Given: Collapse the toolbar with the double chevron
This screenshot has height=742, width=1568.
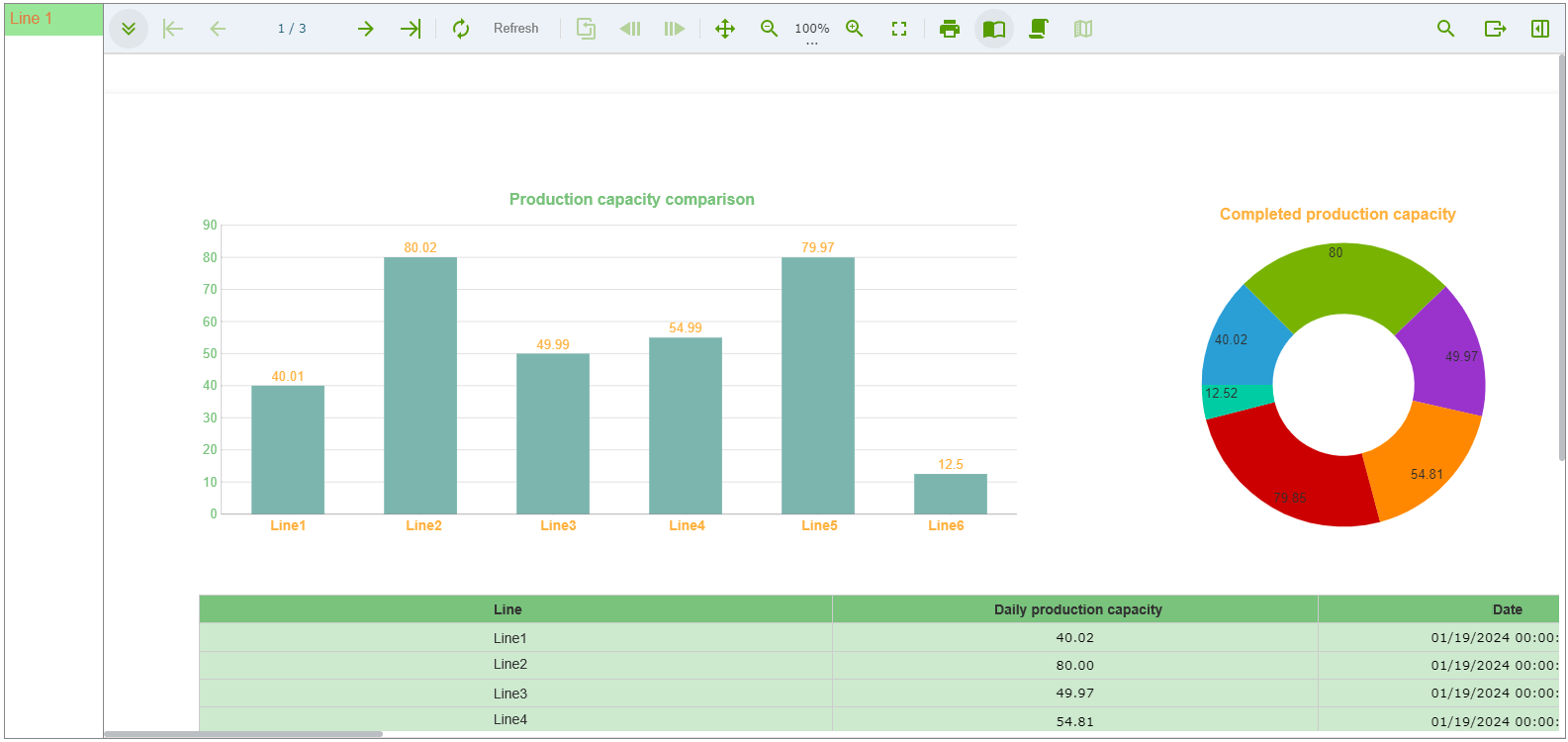Looking at the screenshot, I should point(129,29).
